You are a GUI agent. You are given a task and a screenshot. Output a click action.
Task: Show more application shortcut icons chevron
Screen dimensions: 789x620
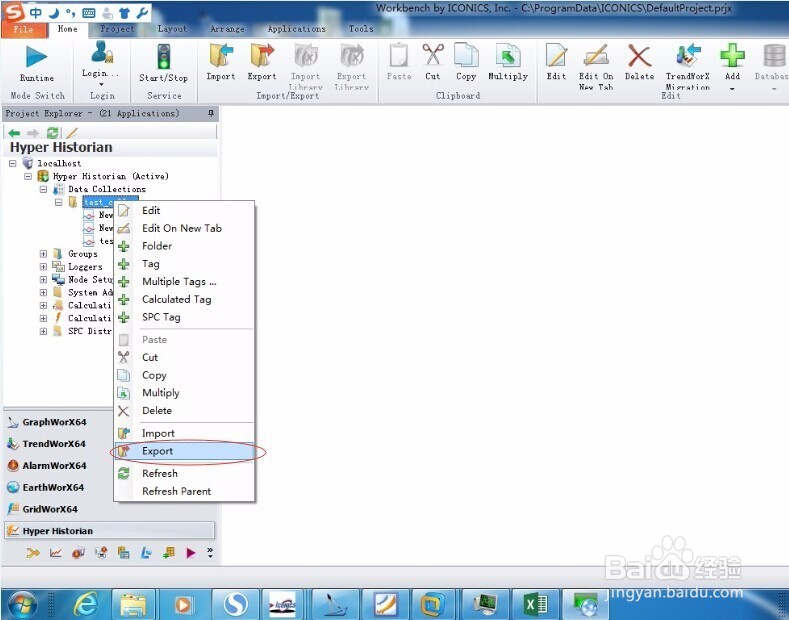coord(210,553)
